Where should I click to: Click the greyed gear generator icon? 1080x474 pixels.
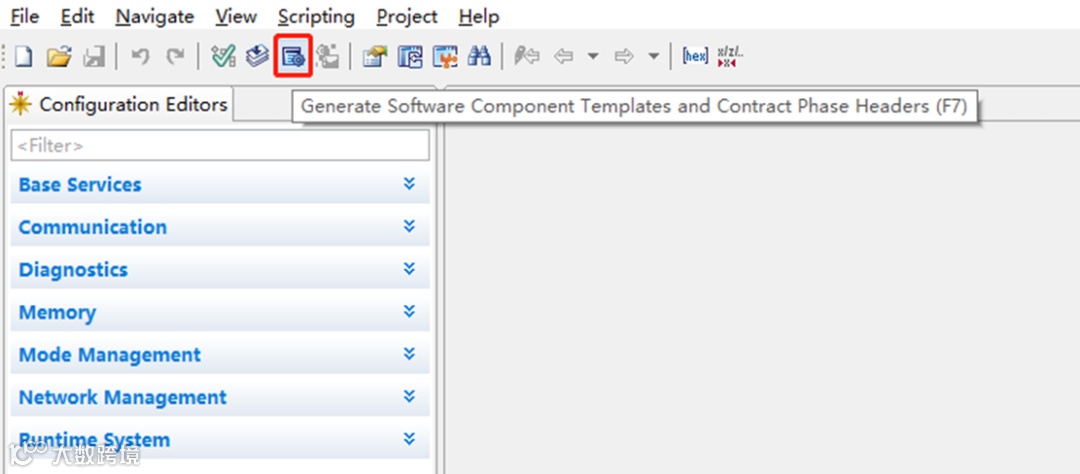(x=328, y=56)
